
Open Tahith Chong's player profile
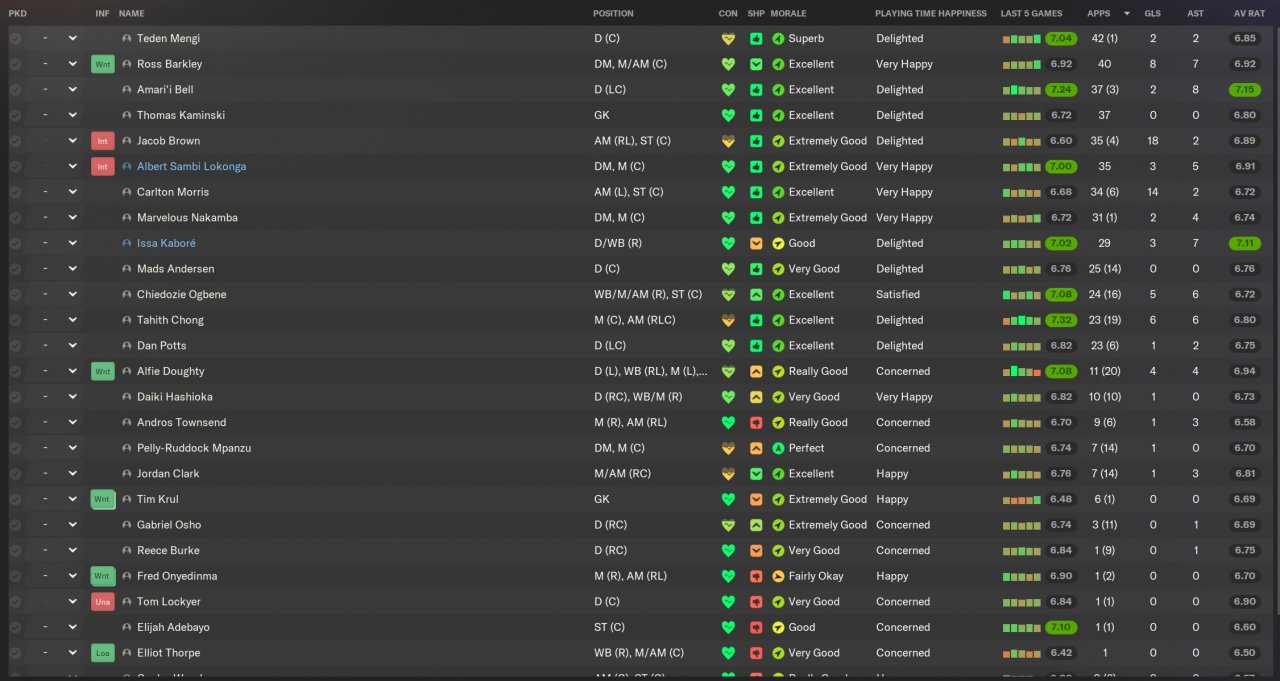coord(170,320)
